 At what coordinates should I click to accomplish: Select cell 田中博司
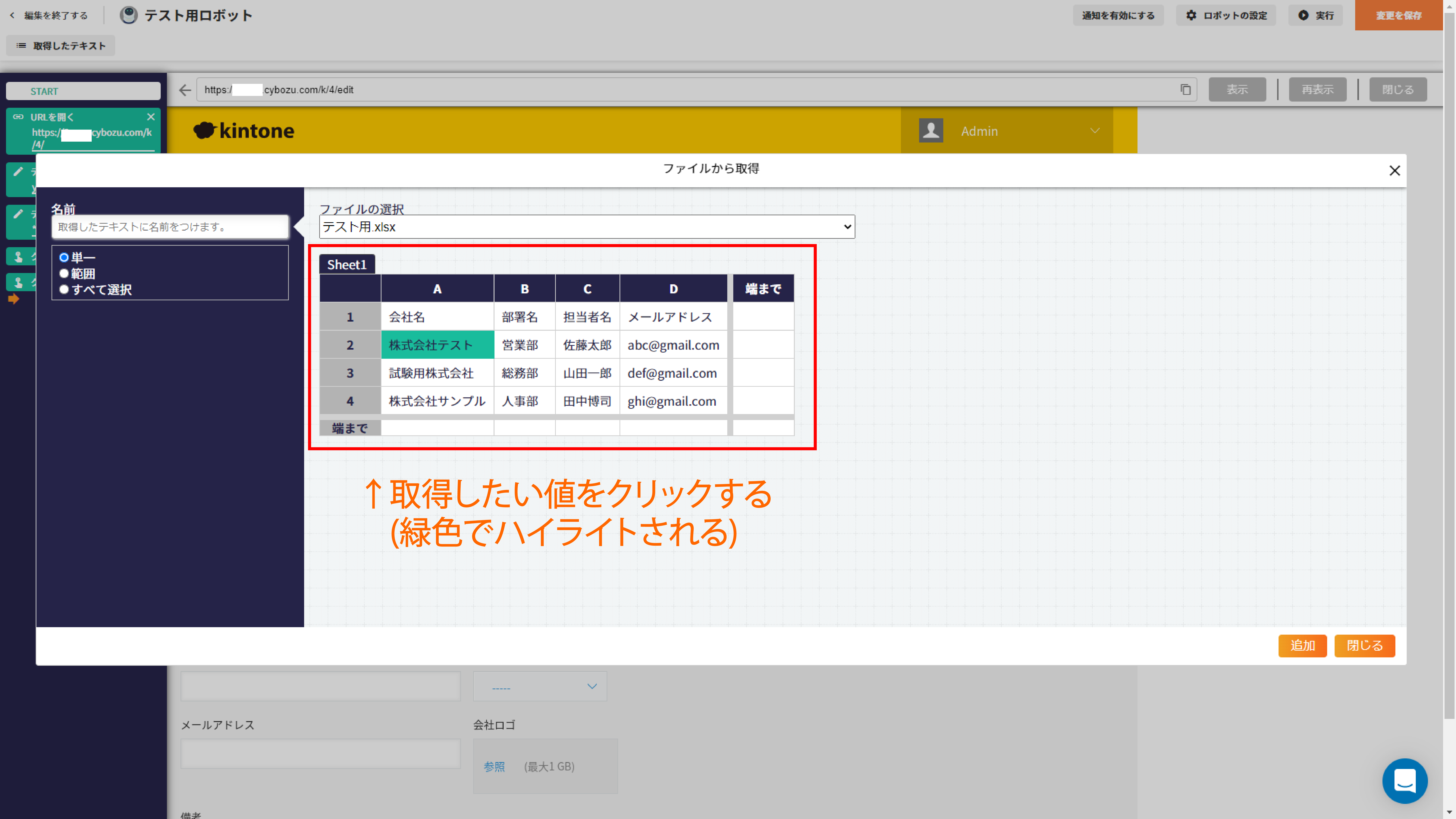pyautogui.click(x=587, y=401)
